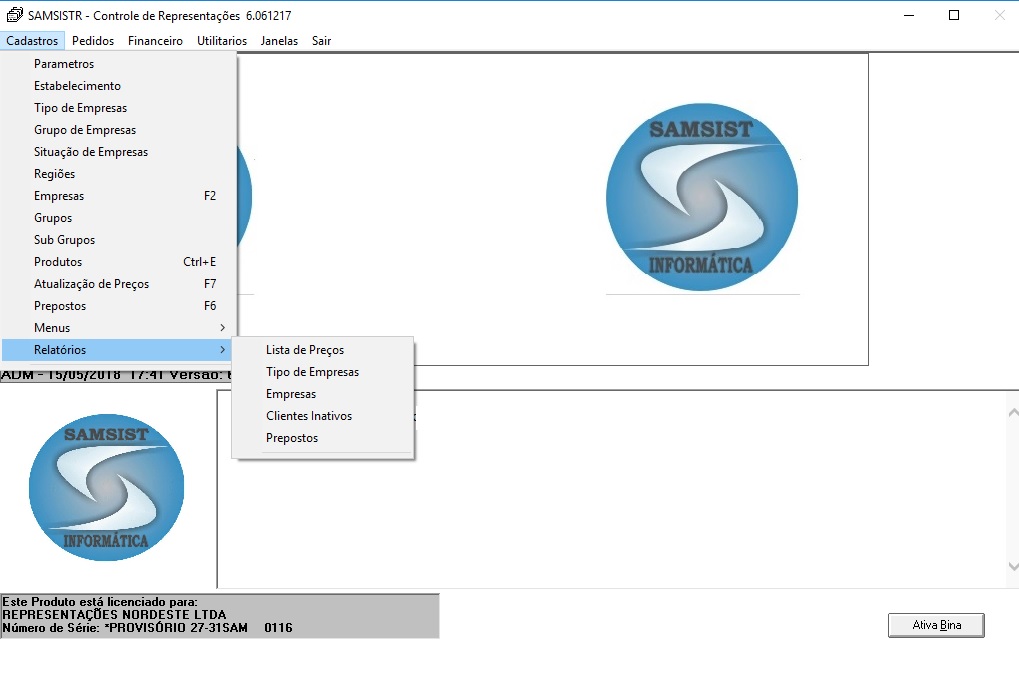Select Prepostos report in Relatórios submenu
1019x693 pixels.
(x=322, y=438)
